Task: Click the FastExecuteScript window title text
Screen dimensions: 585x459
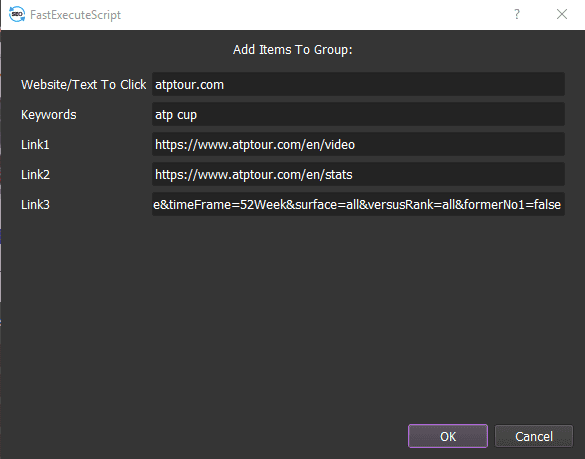Action: click(x=75, y=15)
